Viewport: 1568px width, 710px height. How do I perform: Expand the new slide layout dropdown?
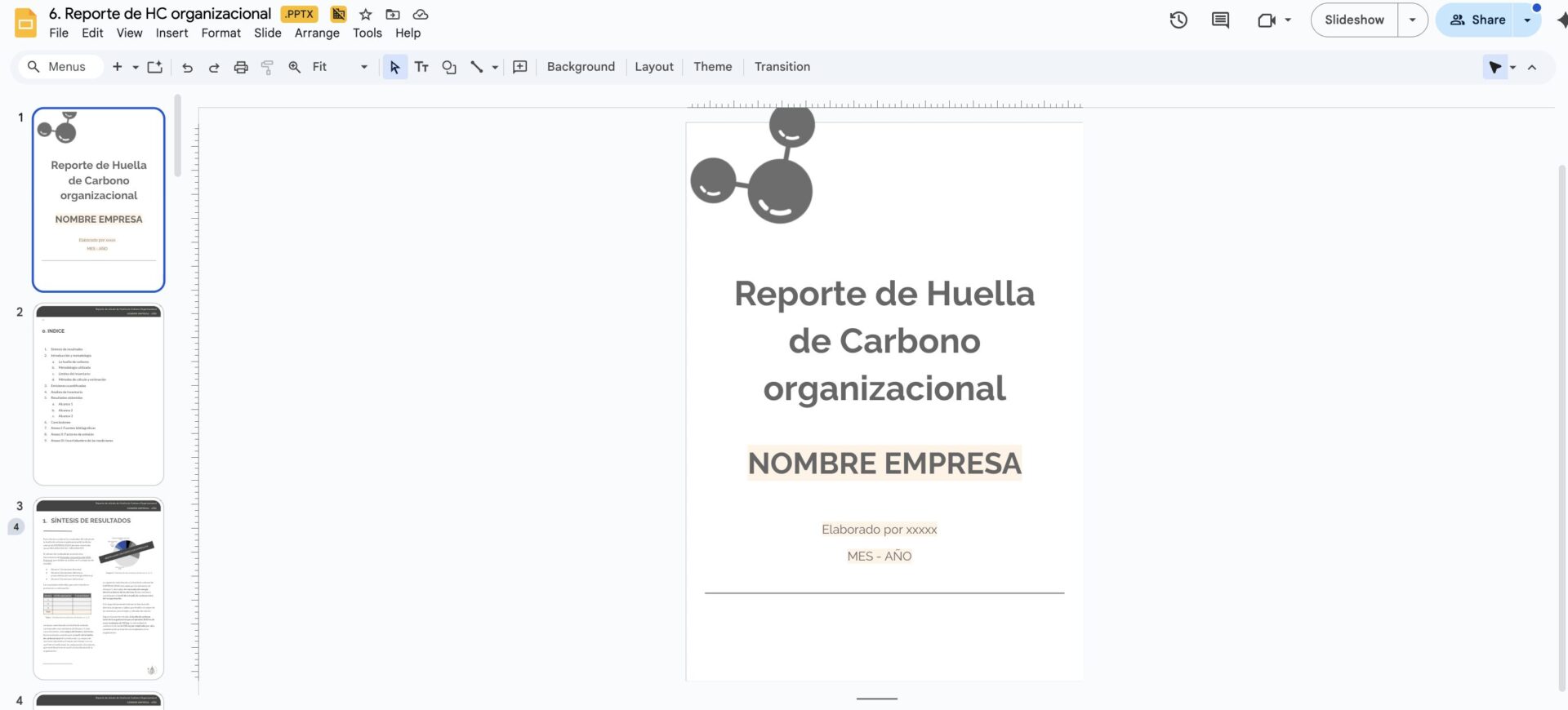(x=136, y=67)
